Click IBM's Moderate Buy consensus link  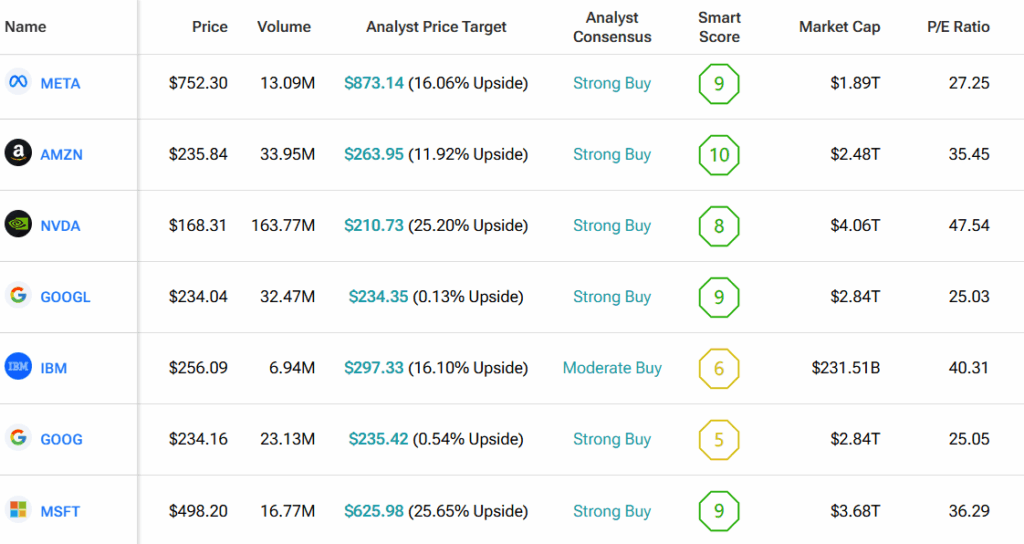(612, 368)
